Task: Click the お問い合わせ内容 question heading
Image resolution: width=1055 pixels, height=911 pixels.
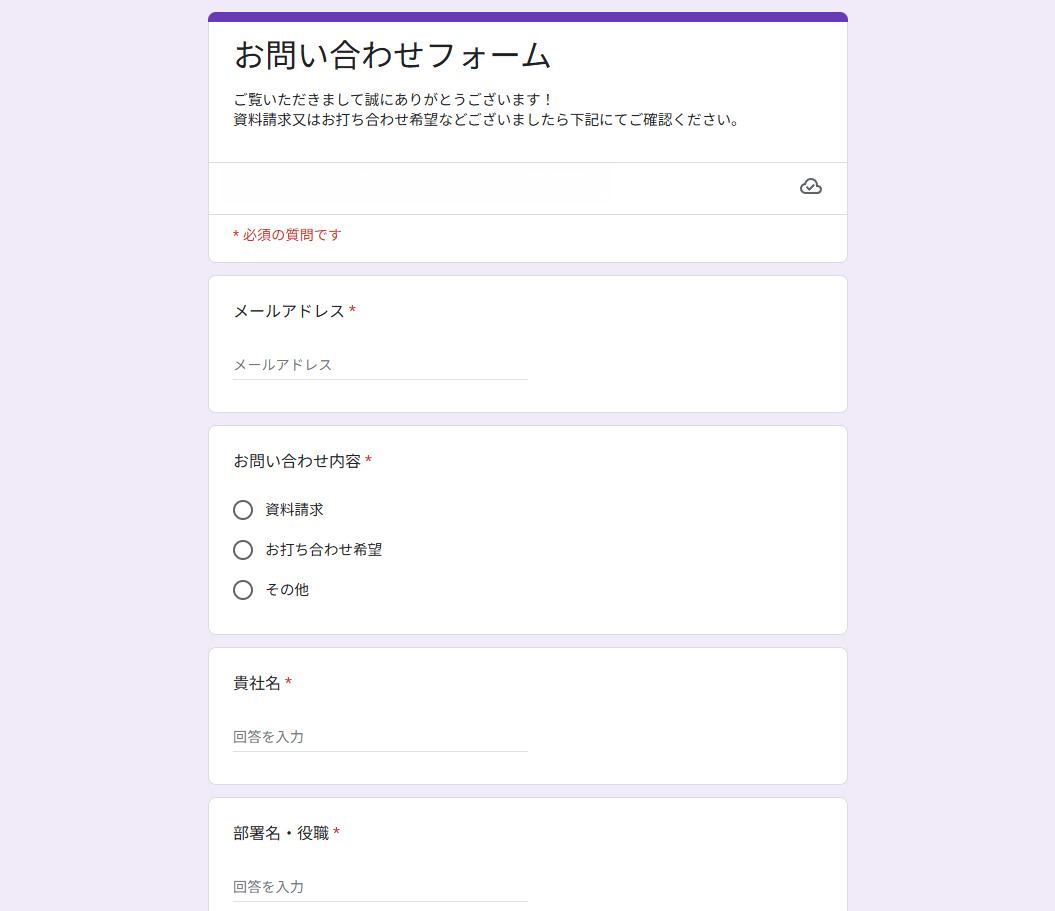Action: point(297,461)
